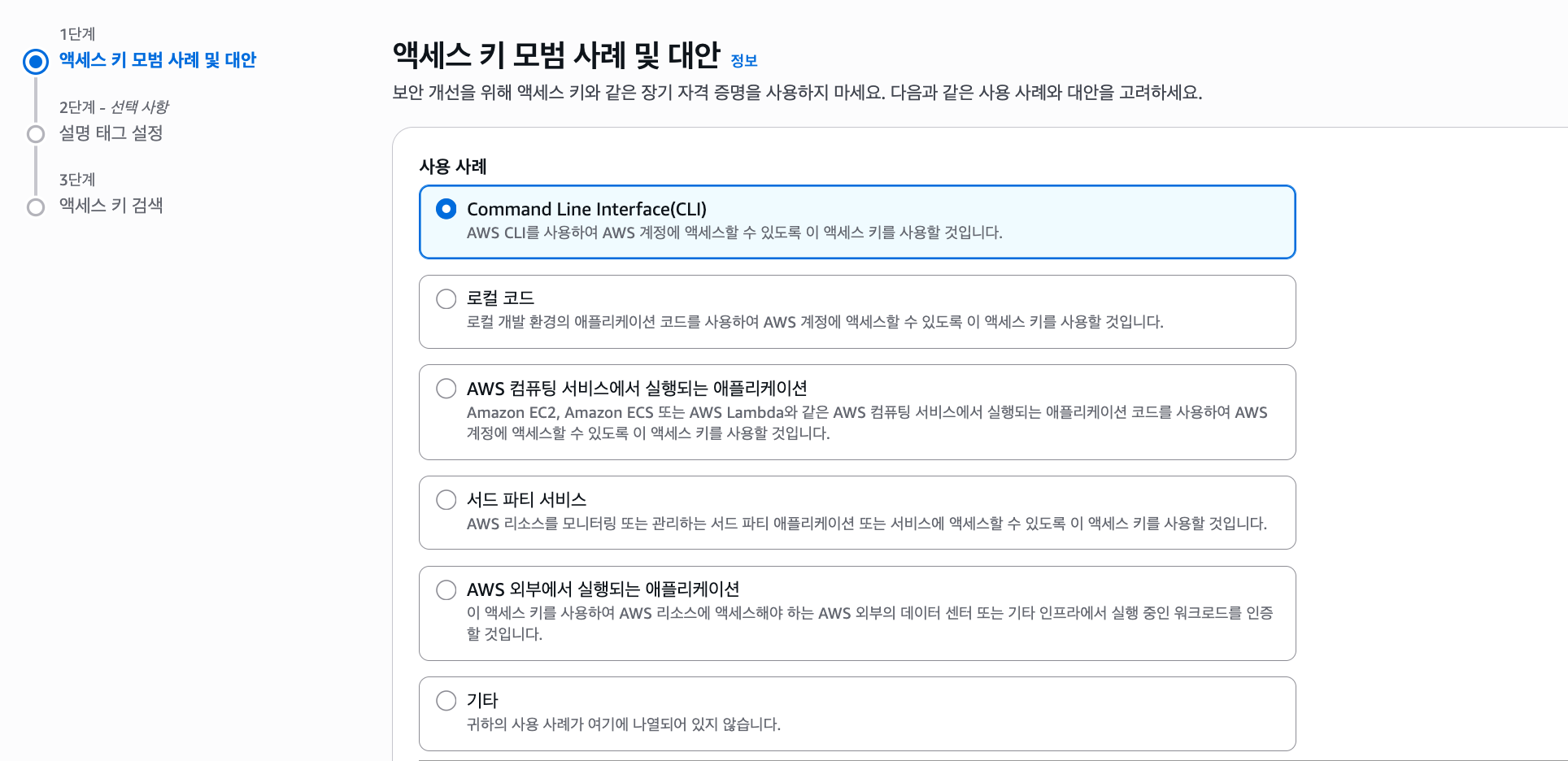Jump to the 설명 태그 설정 step
The height and width of the screenshot is (761, 1568).
[111, 133]
